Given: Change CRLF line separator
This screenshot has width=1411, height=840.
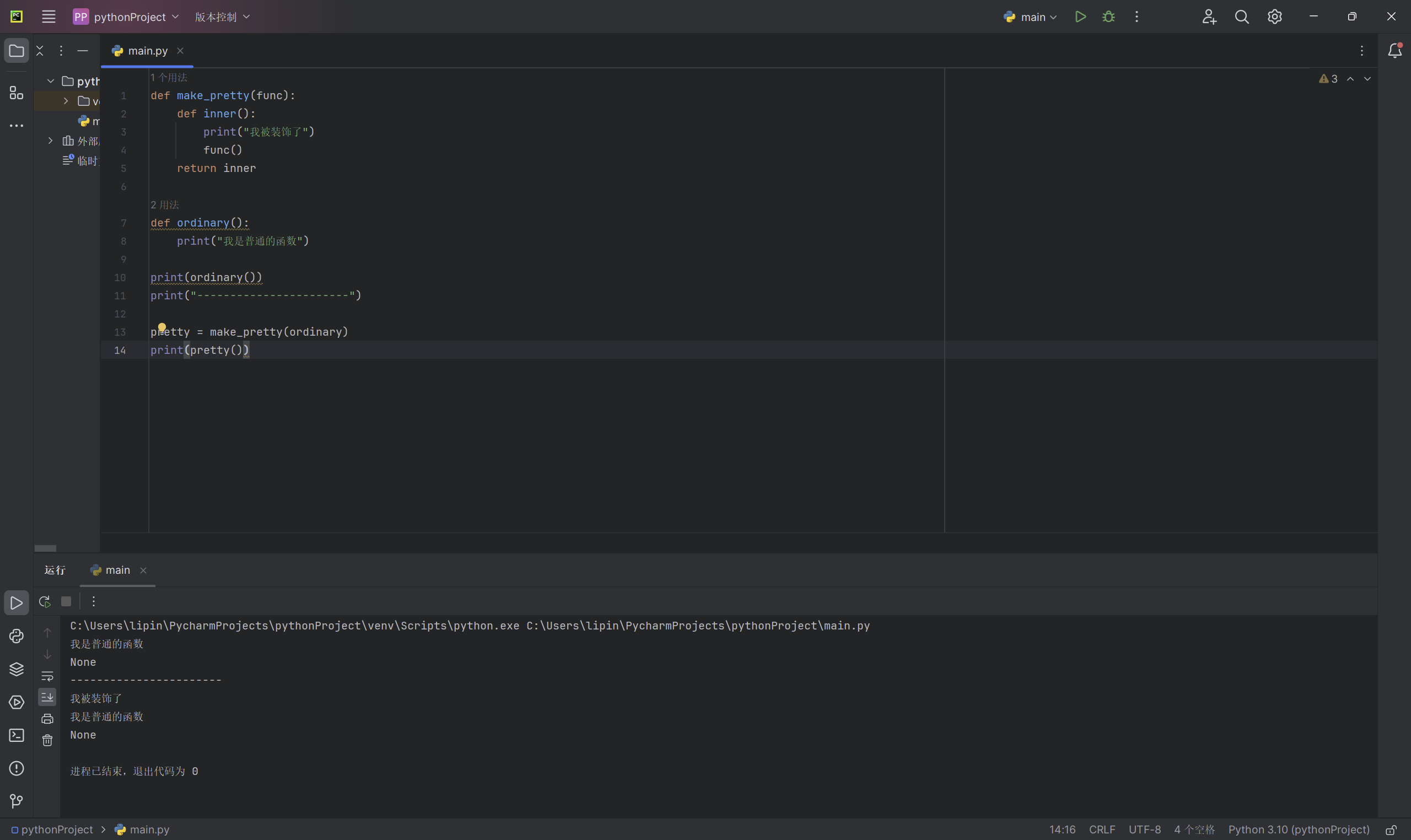Looking at the screenshot, I should 1102,829.
